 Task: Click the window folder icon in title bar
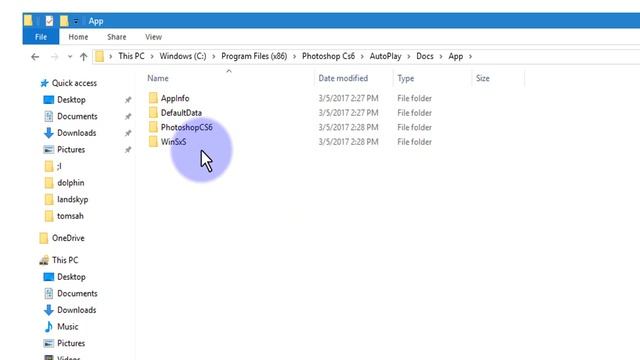[x=28, y=20]
